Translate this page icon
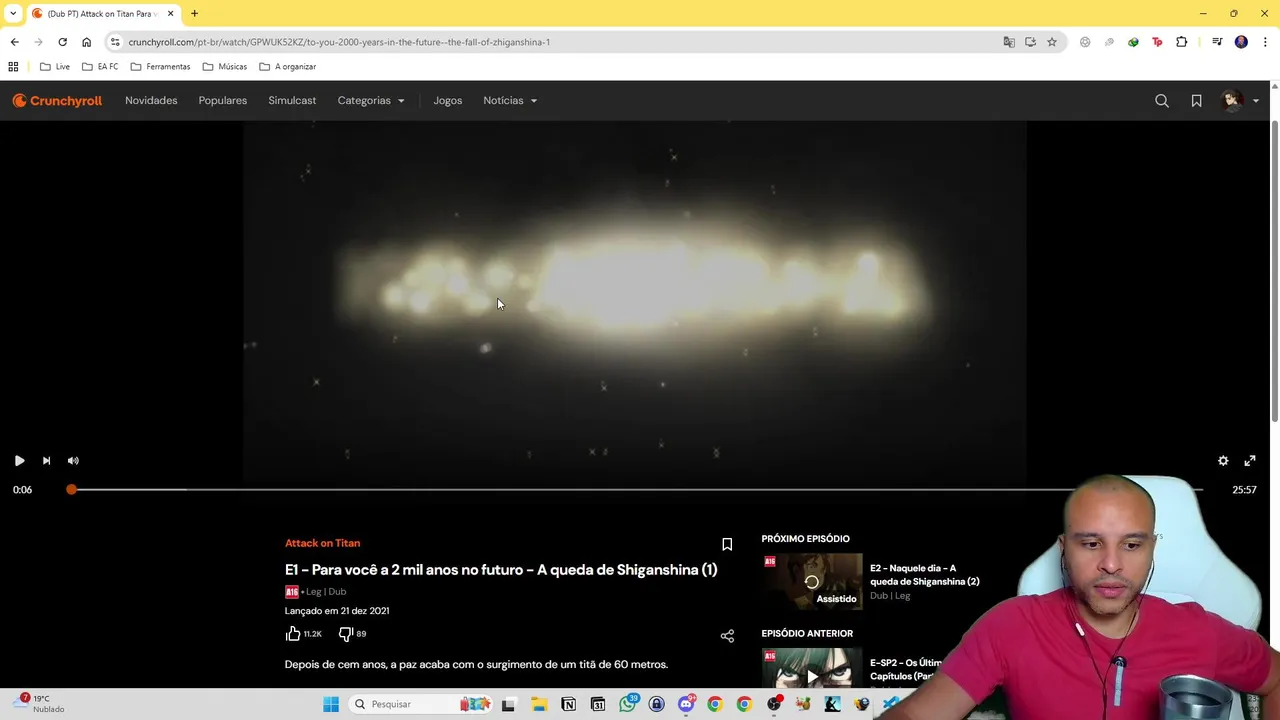This screenshot has width=1280, height=720. tap(1009, 42)
